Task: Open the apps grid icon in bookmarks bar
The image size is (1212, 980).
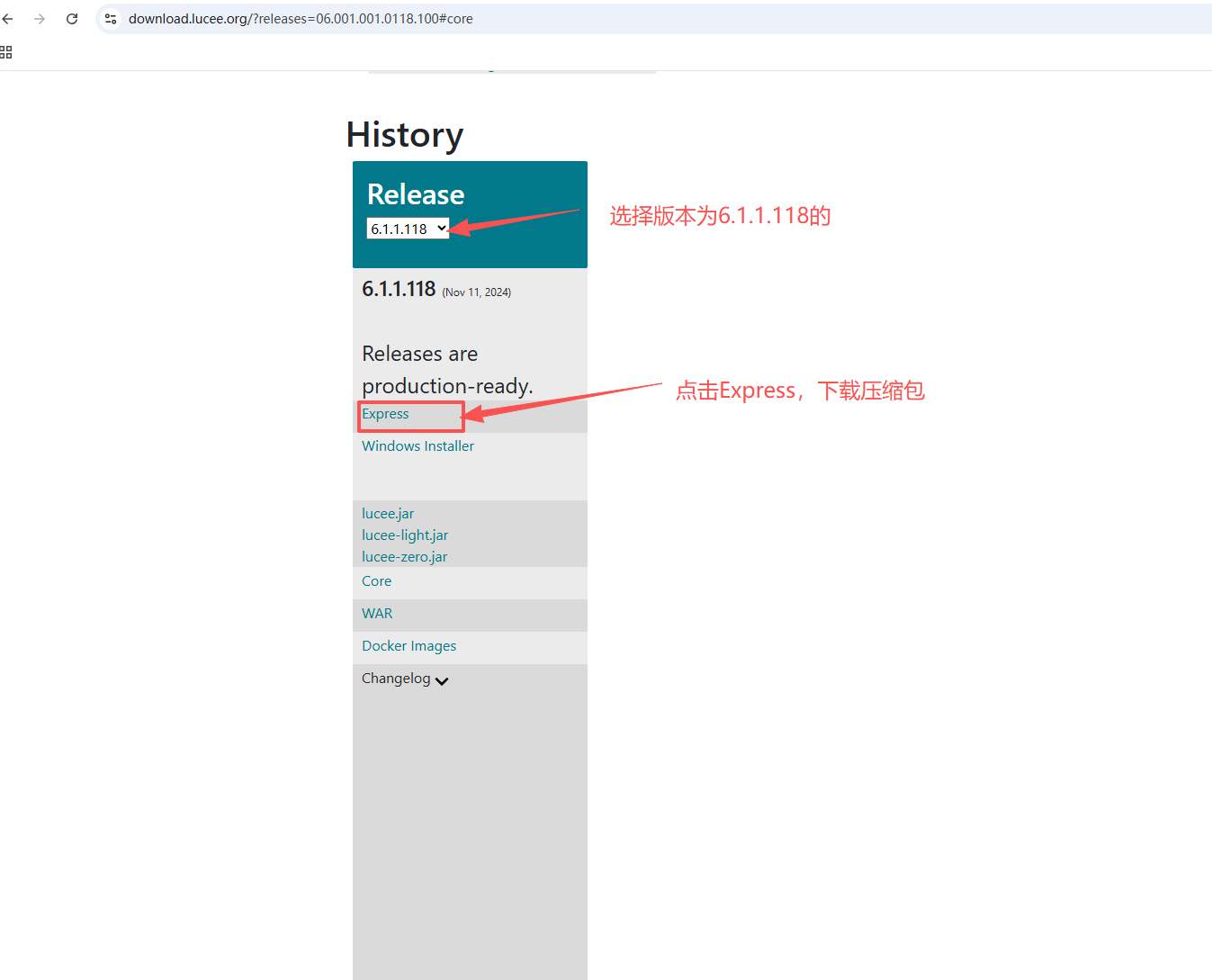Action: [6, 52]
